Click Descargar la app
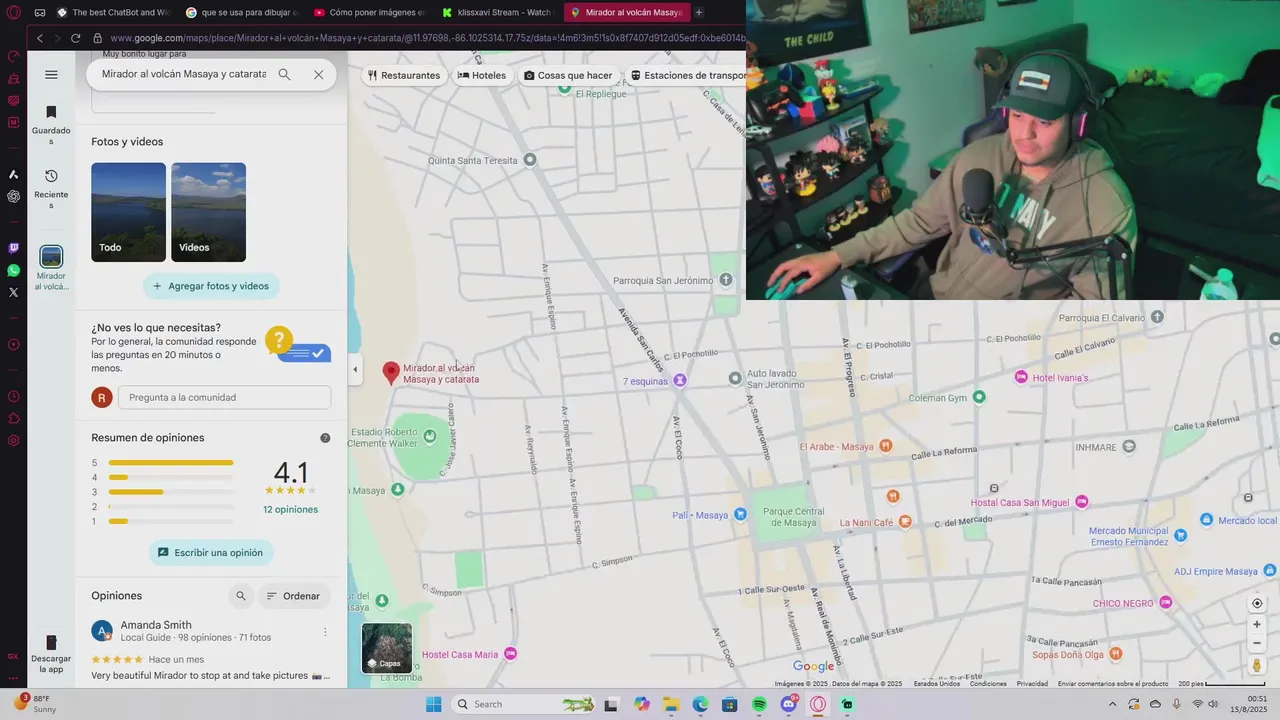1280x720 pixels. tap(51, 653)
